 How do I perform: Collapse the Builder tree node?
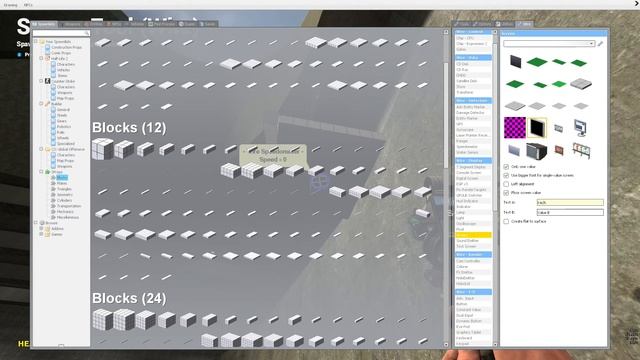pos(41,104)
